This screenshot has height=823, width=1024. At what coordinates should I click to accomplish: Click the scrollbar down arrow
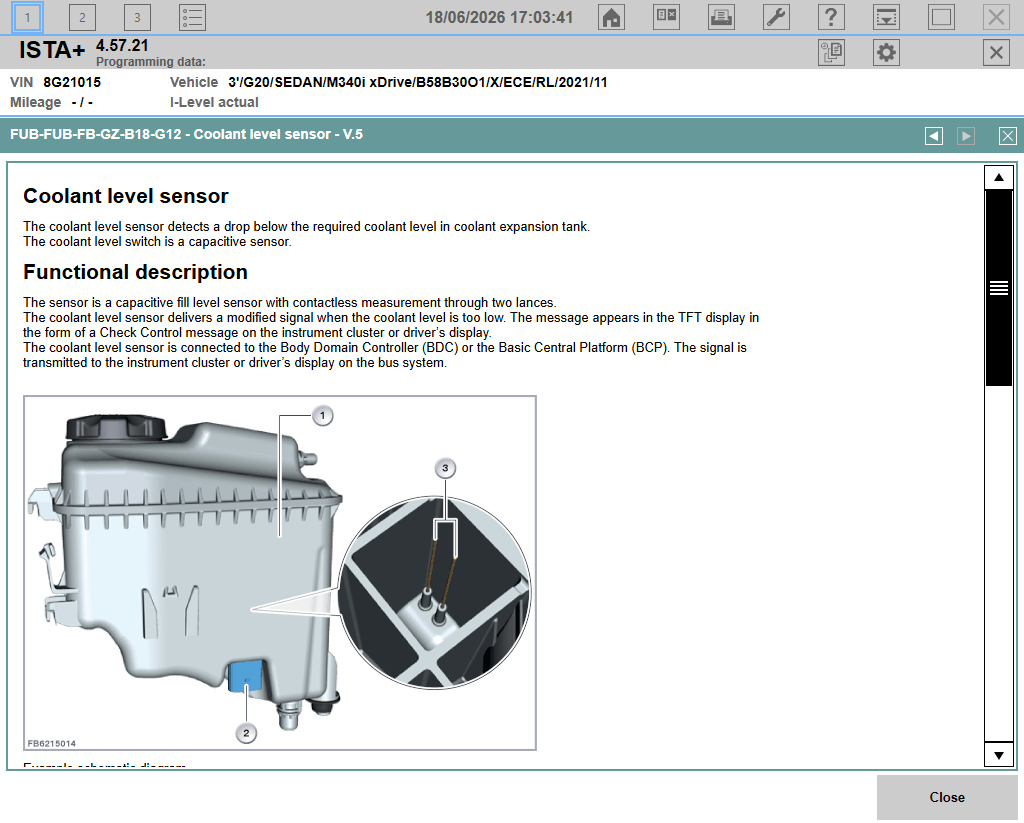[999, 755]
